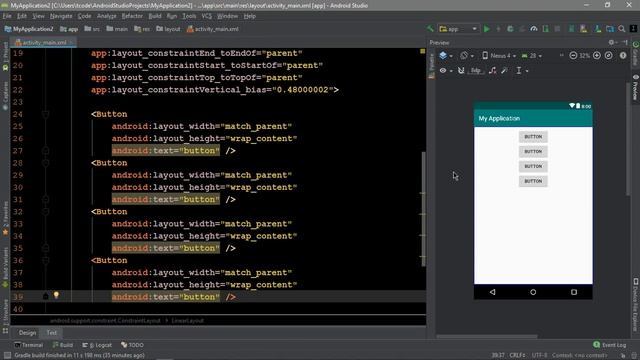Image resolution: width=640 pixels, height=360 pixels.
Task: Open the Logcat tool window
Action: point(97,345)
